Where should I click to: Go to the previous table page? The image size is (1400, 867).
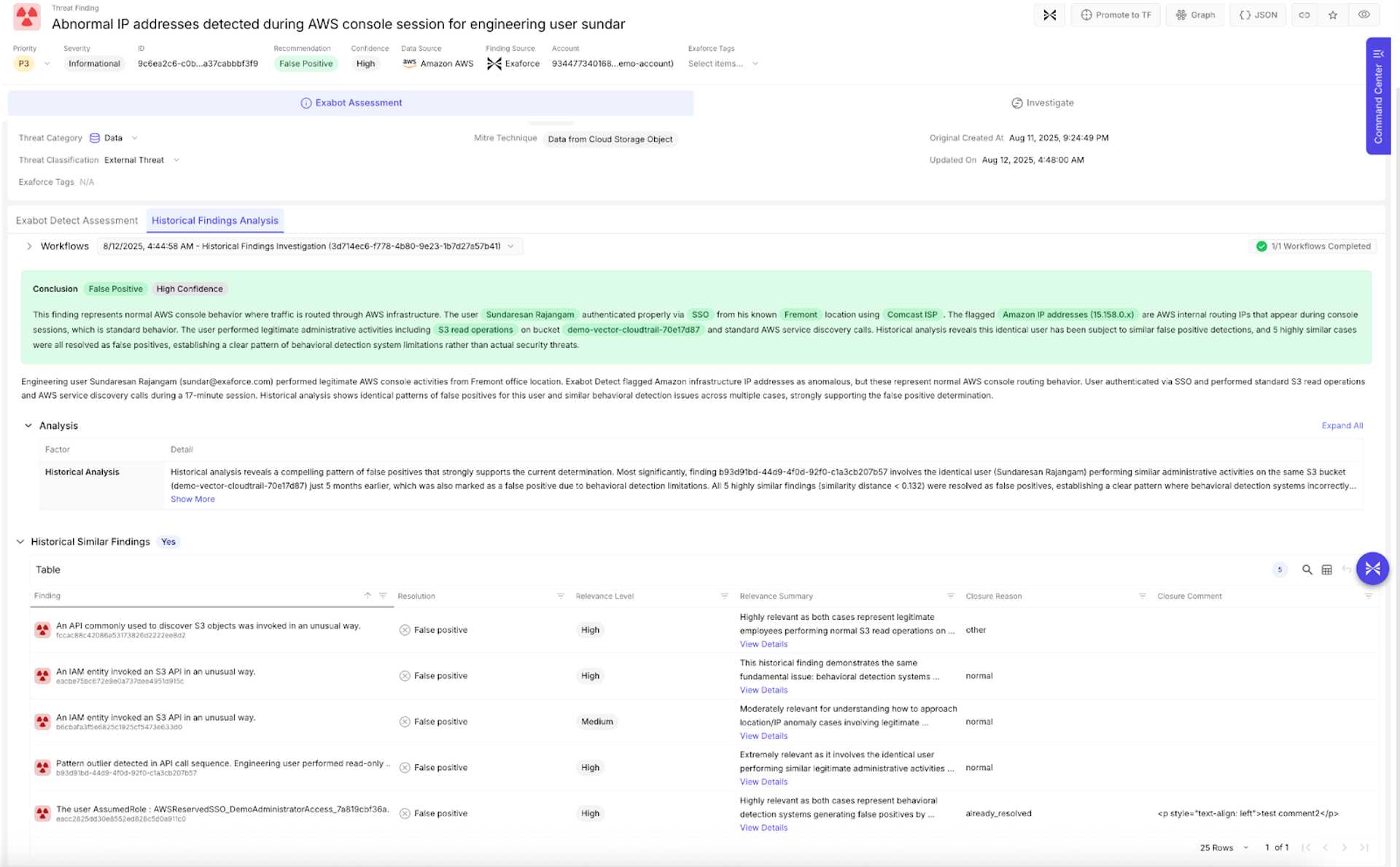pos(1326,848)
